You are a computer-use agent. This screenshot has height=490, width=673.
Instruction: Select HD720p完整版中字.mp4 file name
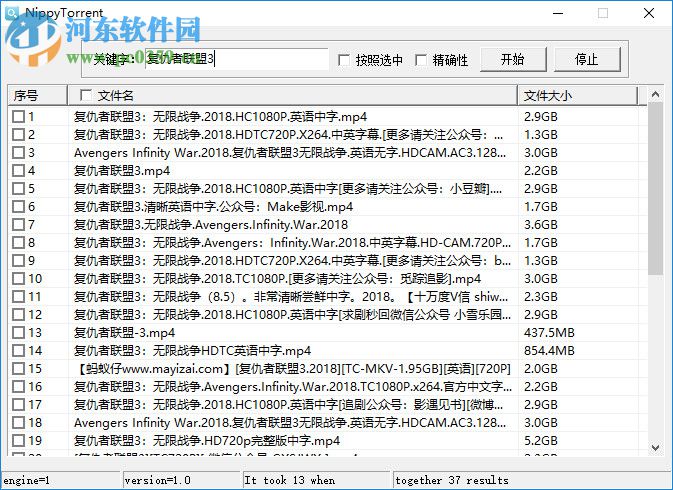pyautogui.click(x=207, y=441)
